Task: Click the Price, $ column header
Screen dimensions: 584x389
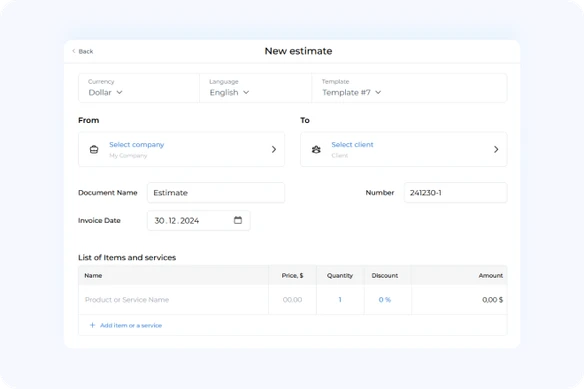Action: click(x=292, y=275)
